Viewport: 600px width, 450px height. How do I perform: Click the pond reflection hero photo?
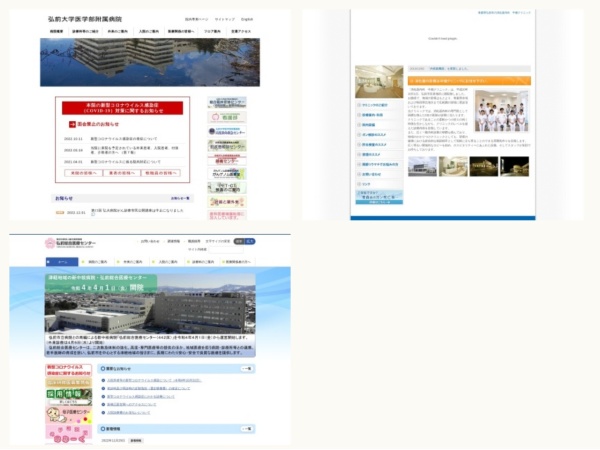[150, 62]
